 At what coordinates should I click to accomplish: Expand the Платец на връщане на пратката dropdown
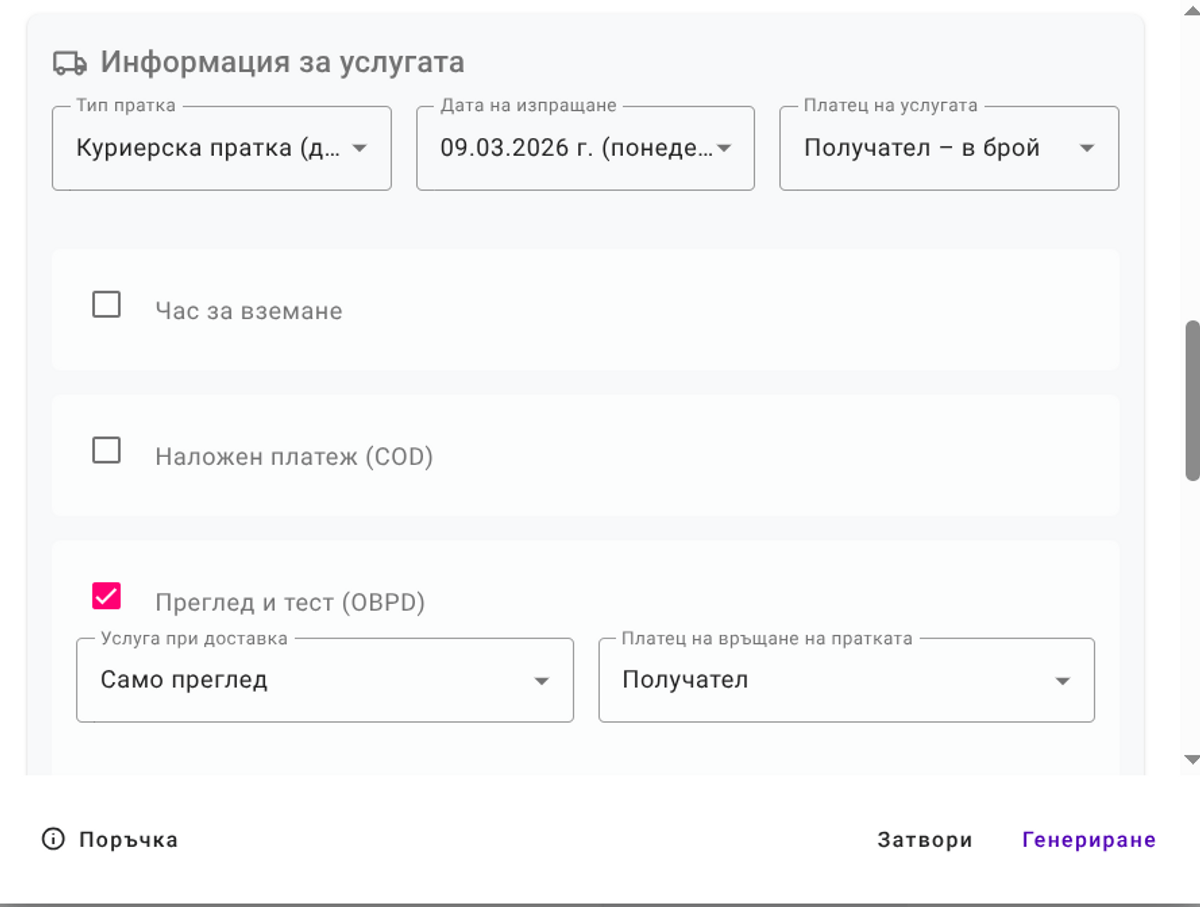tap(847, 680)
